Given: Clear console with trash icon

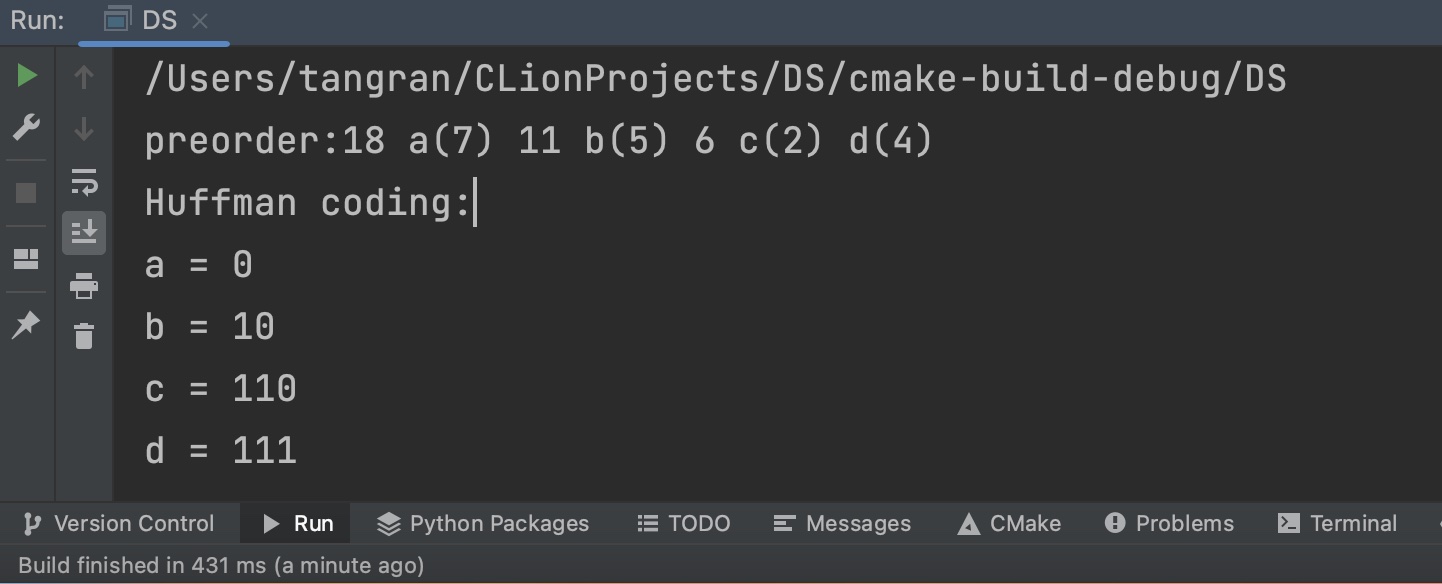Looking at the screenshot, I should coord(84,336).
